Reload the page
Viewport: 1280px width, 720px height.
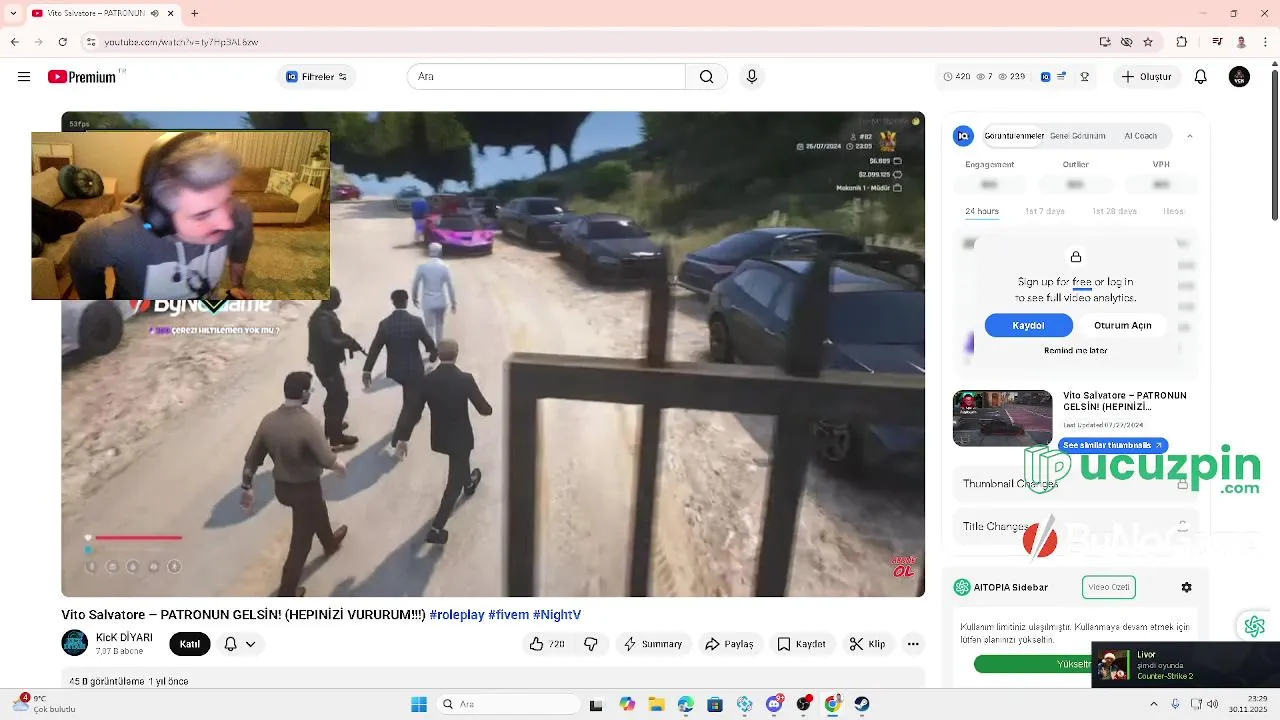(63, 42)
